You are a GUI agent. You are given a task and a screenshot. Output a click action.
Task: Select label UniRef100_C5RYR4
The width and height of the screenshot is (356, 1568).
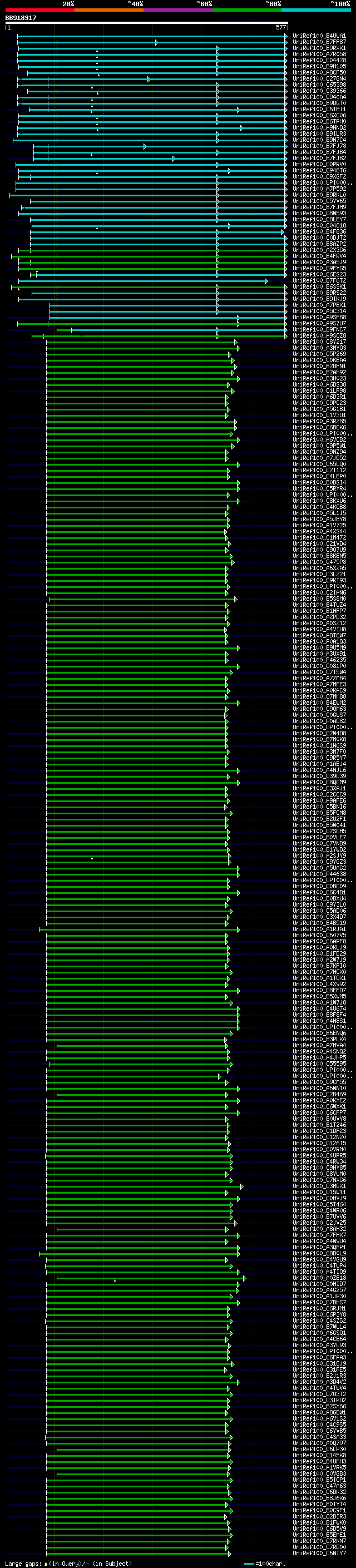pyautogui.click(x=319, y=489)
